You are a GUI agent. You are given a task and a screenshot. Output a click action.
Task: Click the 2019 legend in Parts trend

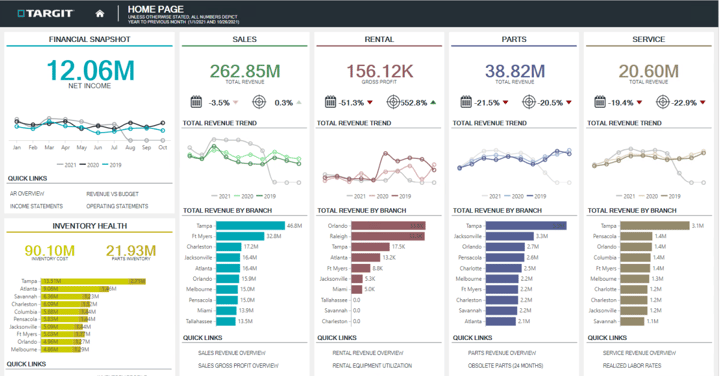(x=537, y=196)
